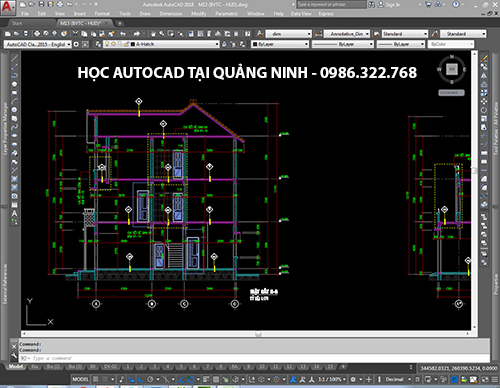Open the Parametric menu
Image resolution: width=500 pixels, height=388 pixels.
pyautogui.click(x=227, y=14)
